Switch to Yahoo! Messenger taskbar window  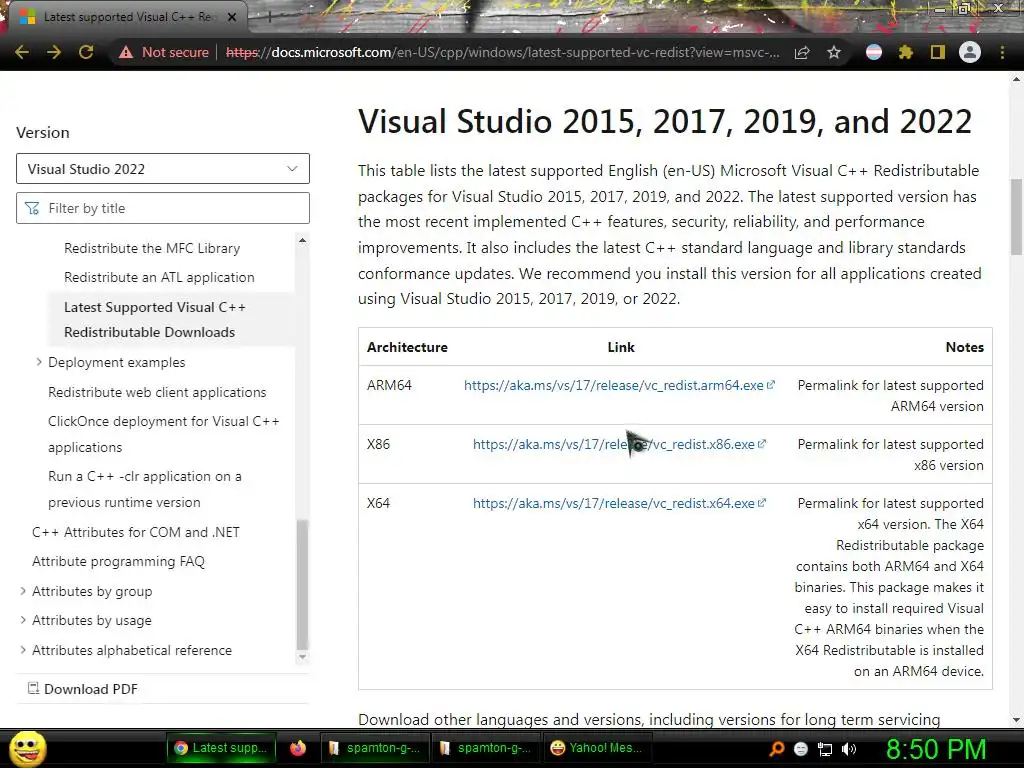click(x=597, y=748)
